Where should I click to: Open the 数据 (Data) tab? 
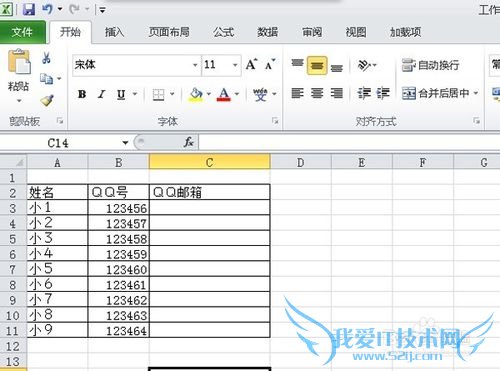(267, 32)
